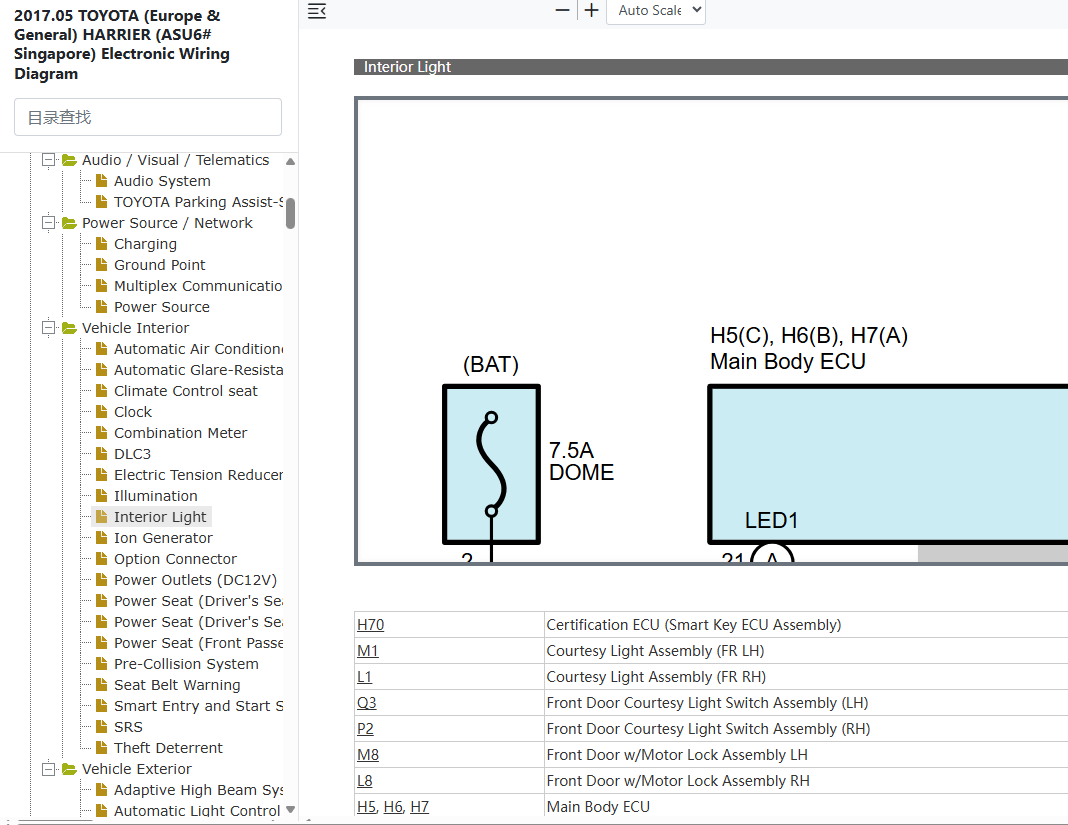Open Climate Control seat entry
The height and width of the screenshot is (825, 1068).
(x=186, y=391)
